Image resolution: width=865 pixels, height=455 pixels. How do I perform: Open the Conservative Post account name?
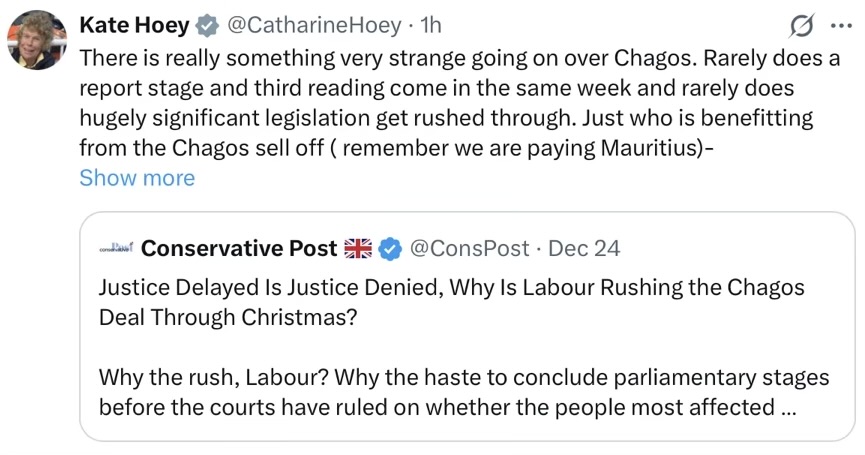[x=239, y=247]
